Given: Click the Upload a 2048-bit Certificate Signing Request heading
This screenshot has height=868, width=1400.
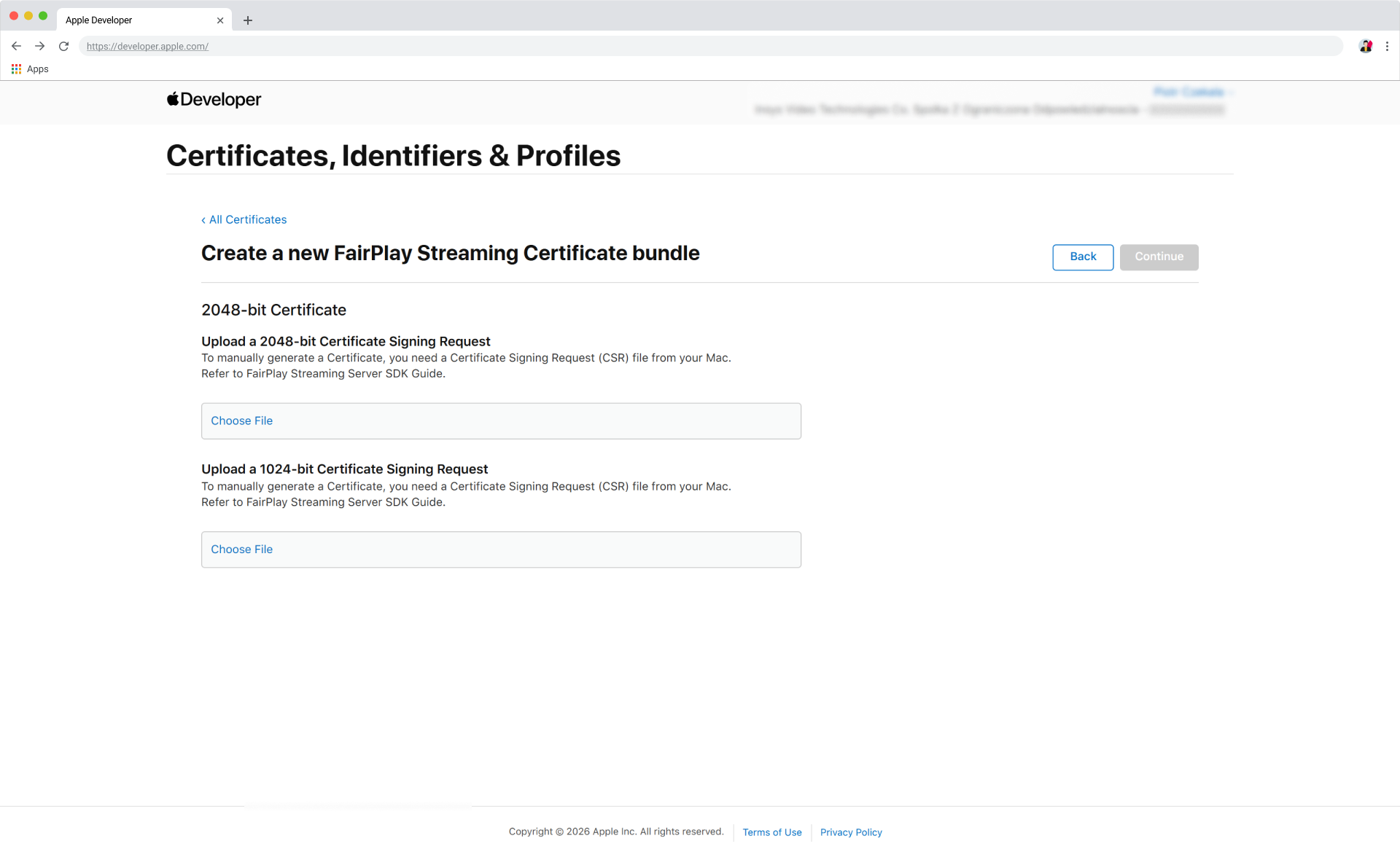Looking at the screenshot, I should [346, 341].
